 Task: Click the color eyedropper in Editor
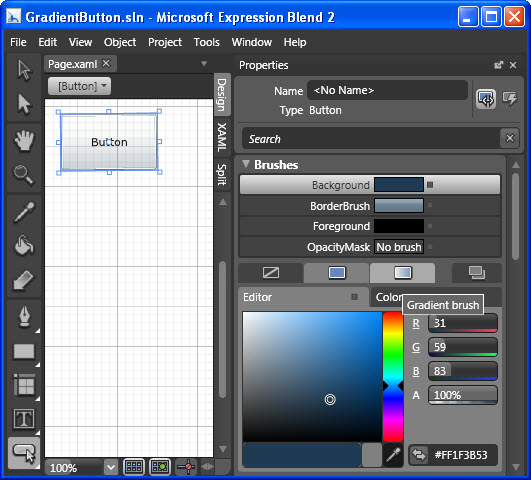(x=393, y=455)
